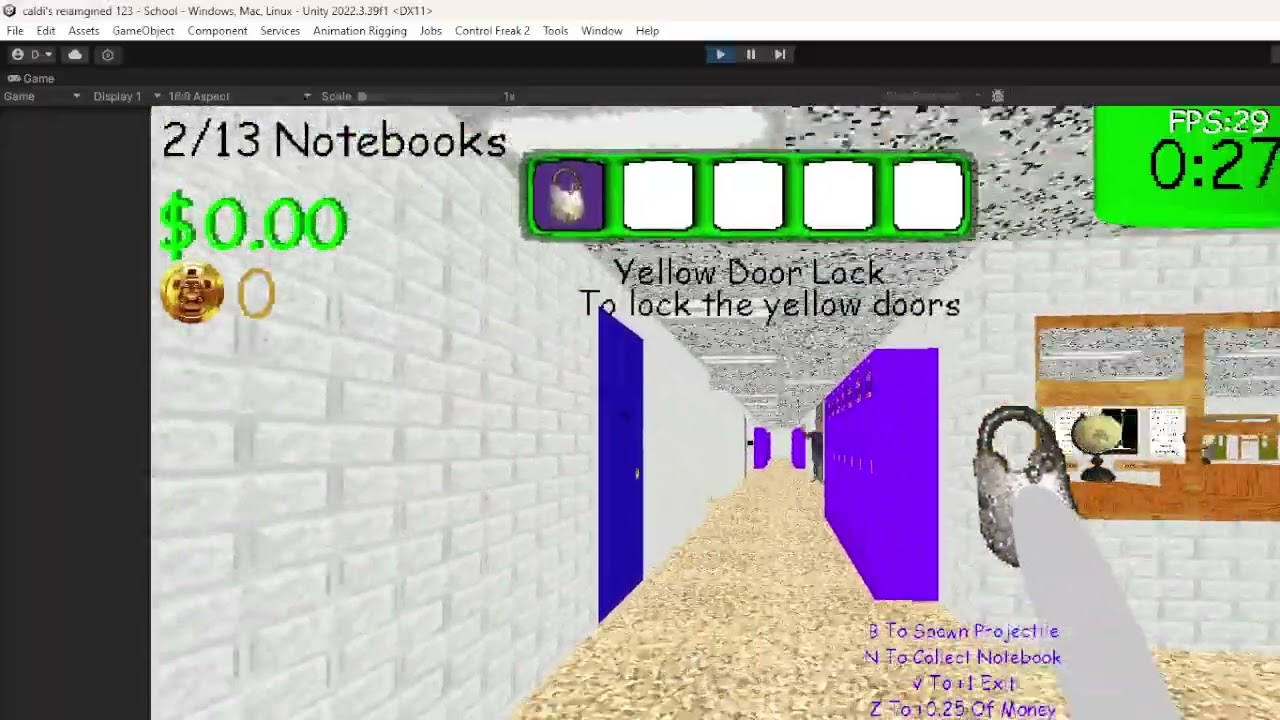Screen dimensions: 1280x720
Task: Open the Control Freak 2 menu
Action: click(492, 31)
